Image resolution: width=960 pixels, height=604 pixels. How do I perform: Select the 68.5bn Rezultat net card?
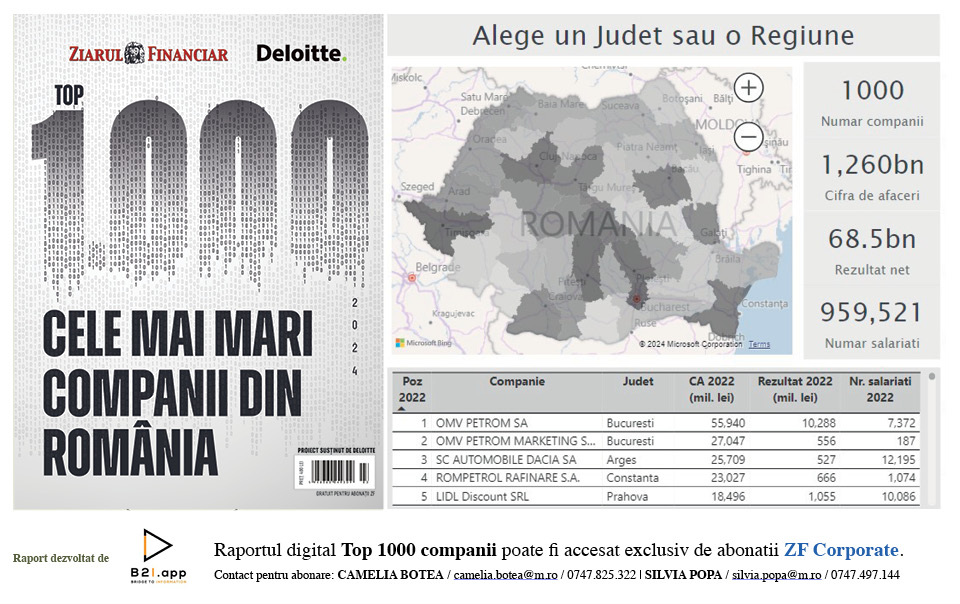pos(872,250)
